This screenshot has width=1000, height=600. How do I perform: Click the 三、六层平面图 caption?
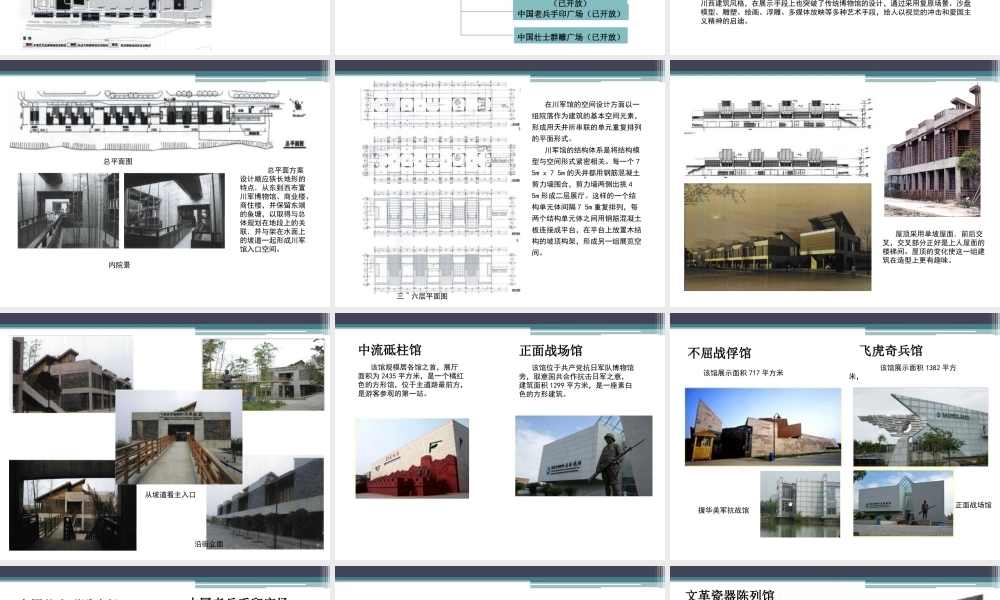coord(422,296)
